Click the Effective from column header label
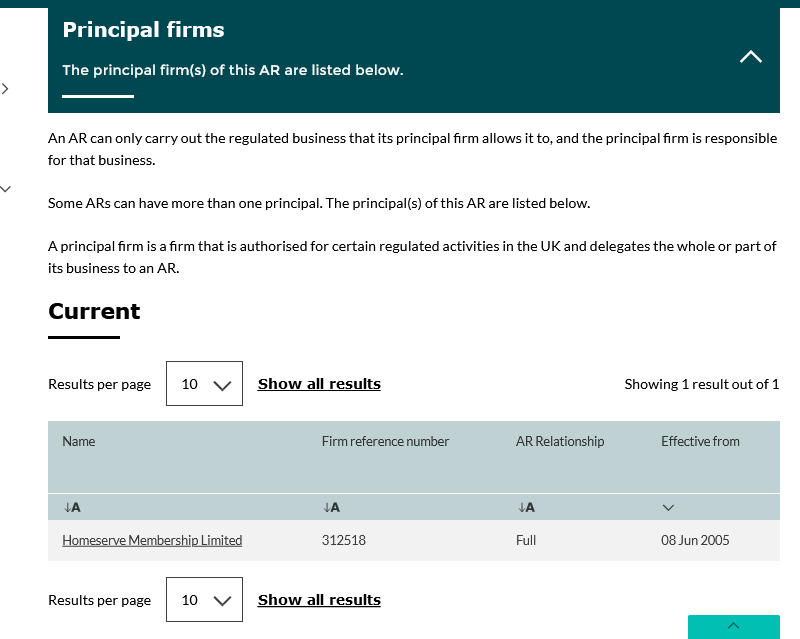 coord(700,441)
